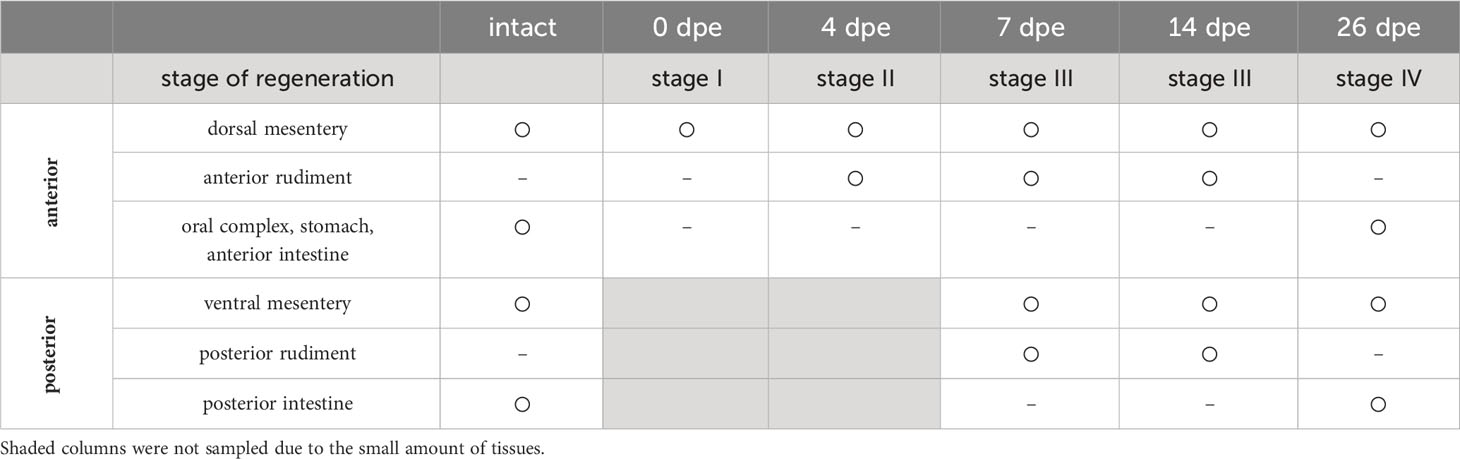Select the '0 dpe' column header
The image size is (1460, 459).
click(685, 27)
